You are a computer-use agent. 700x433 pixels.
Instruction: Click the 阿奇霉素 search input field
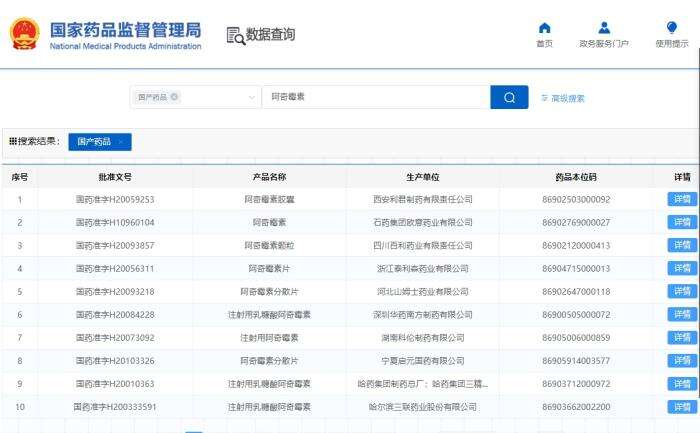[x=375, y=97]
